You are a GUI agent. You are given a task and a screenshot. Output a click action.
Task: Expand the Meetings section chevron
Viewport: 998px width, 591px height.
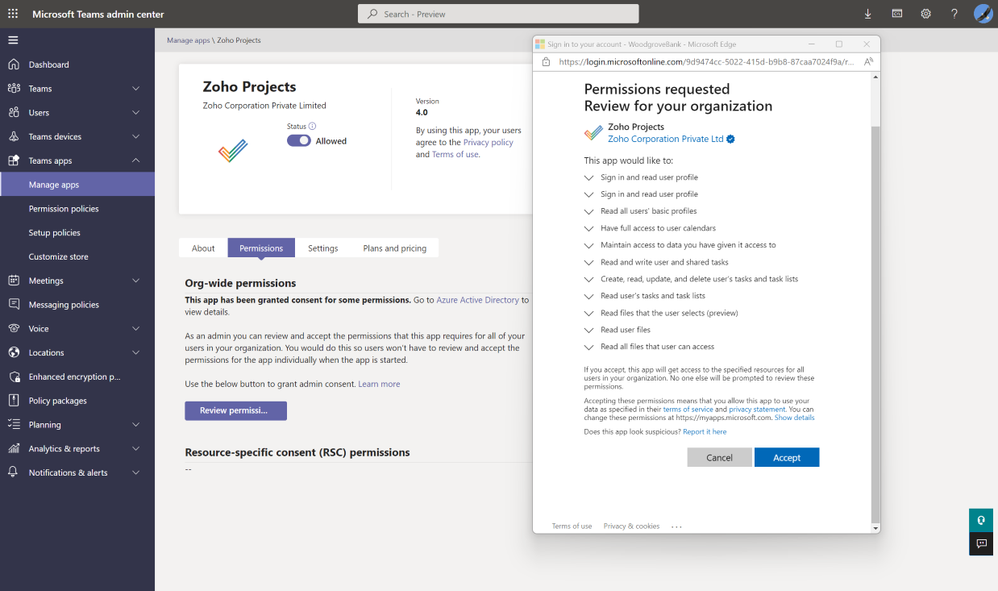136,281
